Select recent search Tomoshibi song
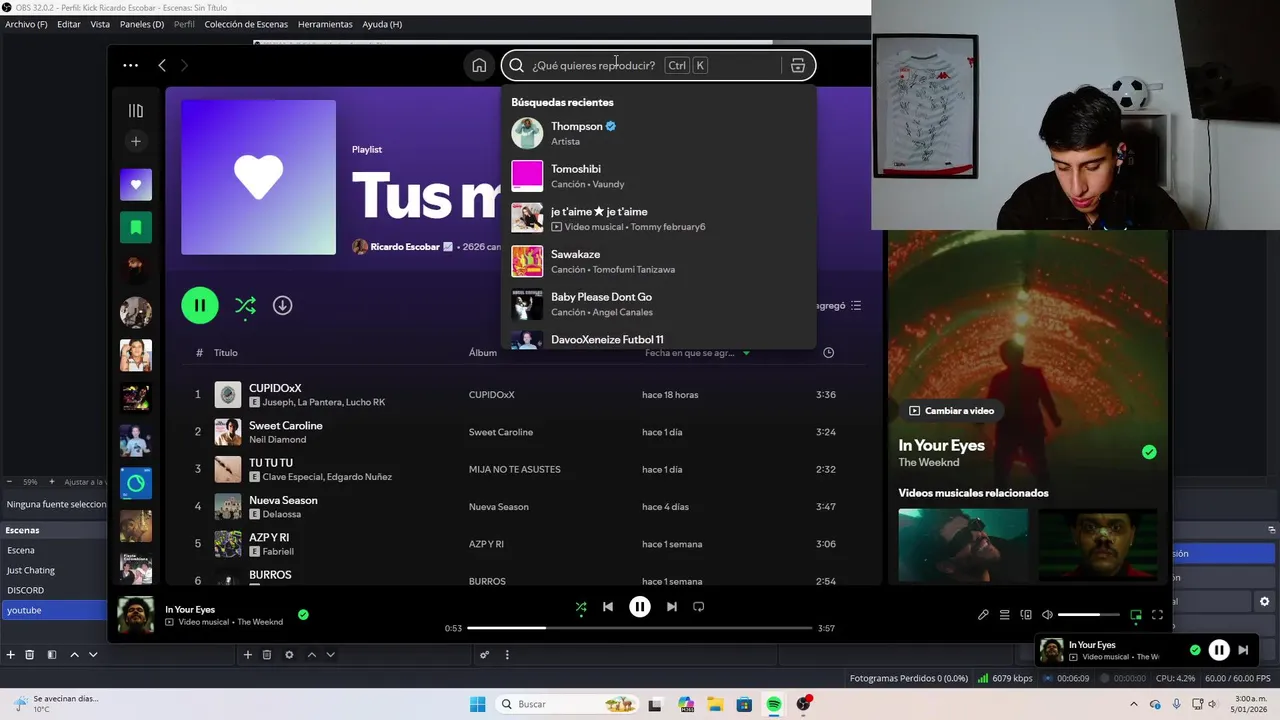The height and width of the screenshot is (720, 1280). pyautogui.click(x=658, y=176)
